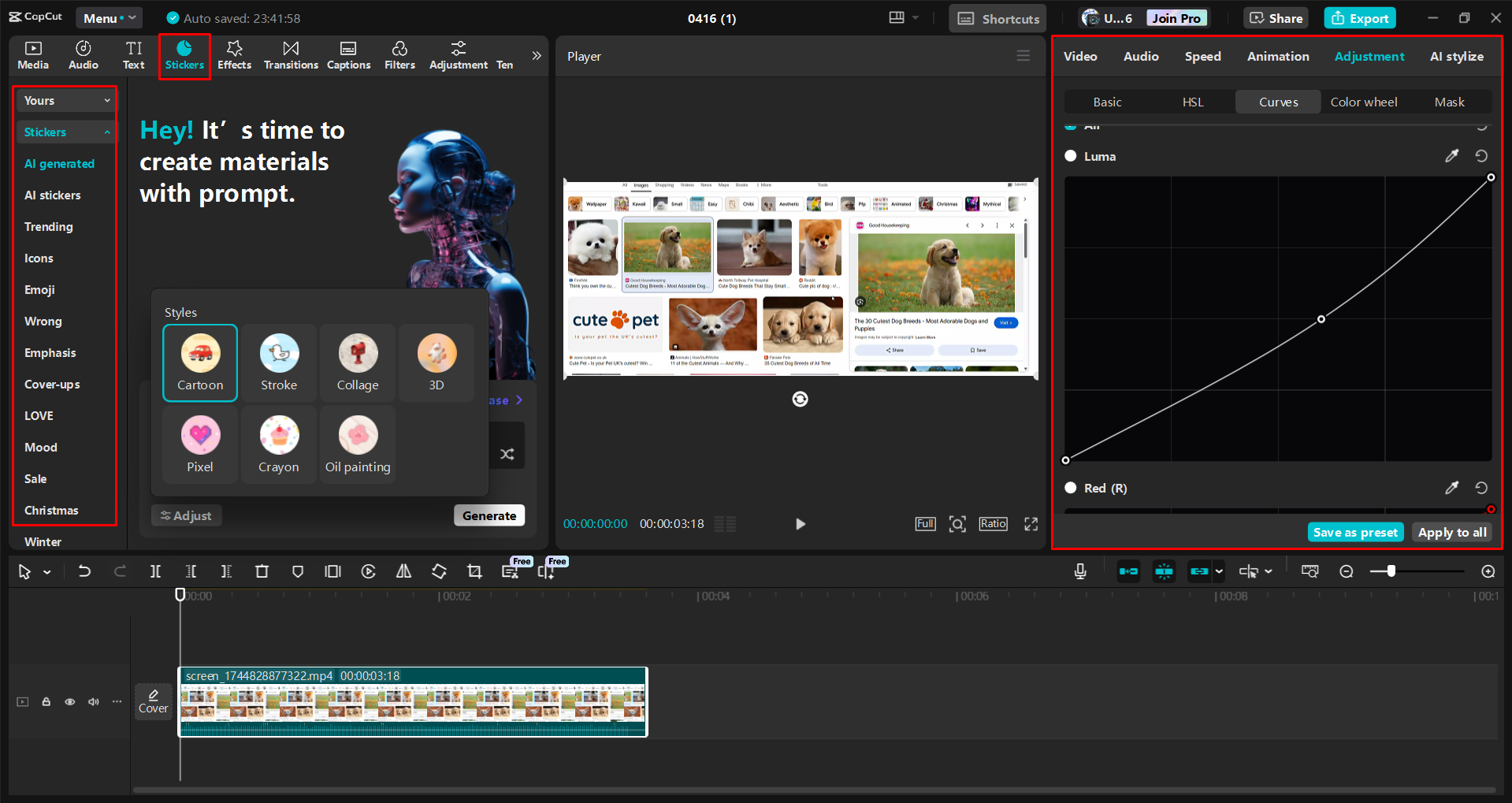Open the selection tool dropdown arrow
Viewport: 1512px width, 803px height.
click(x=46, y=571)
